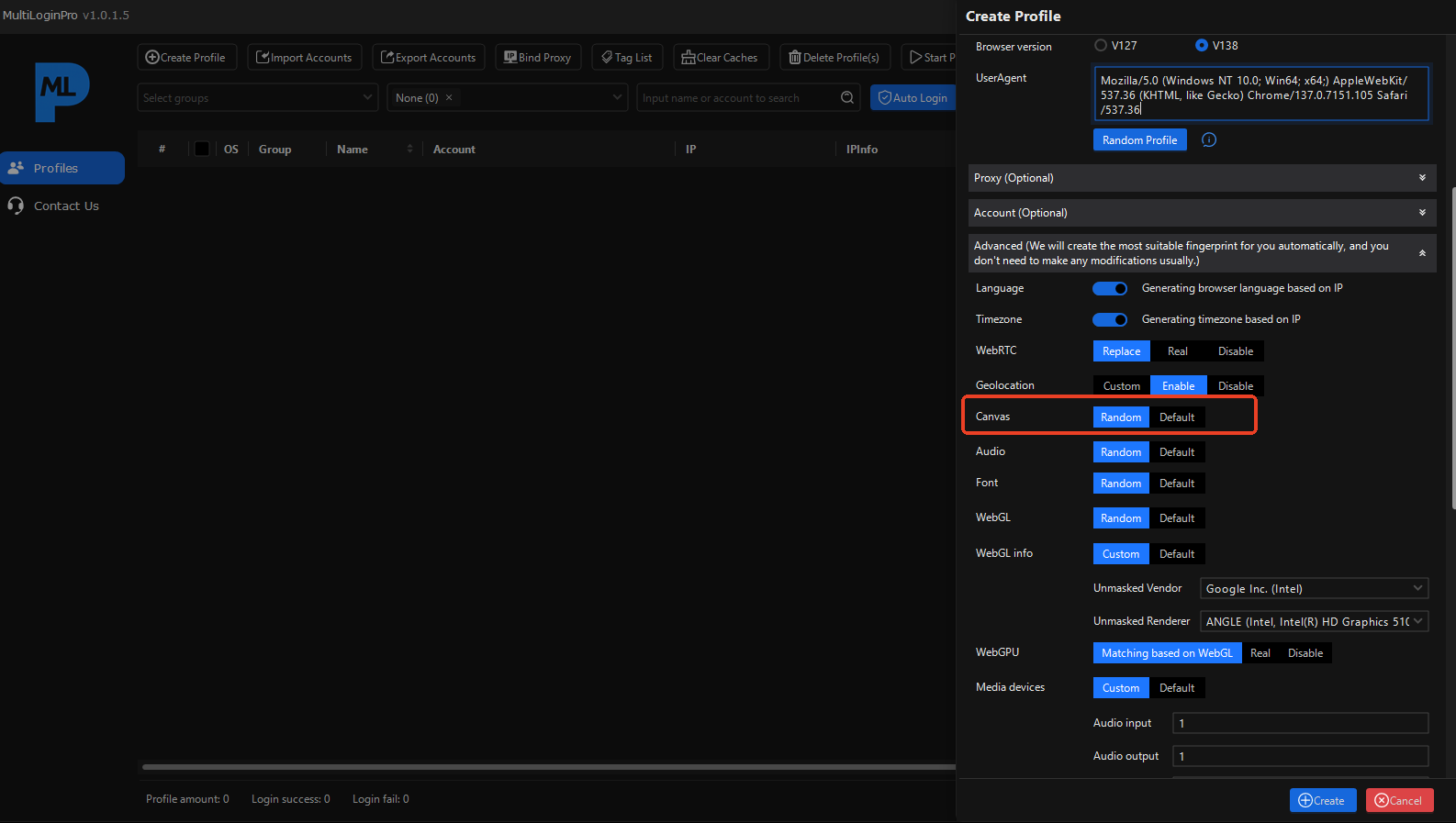
Task: Set WebGPU to Disable
Action: pos(1305,652)
